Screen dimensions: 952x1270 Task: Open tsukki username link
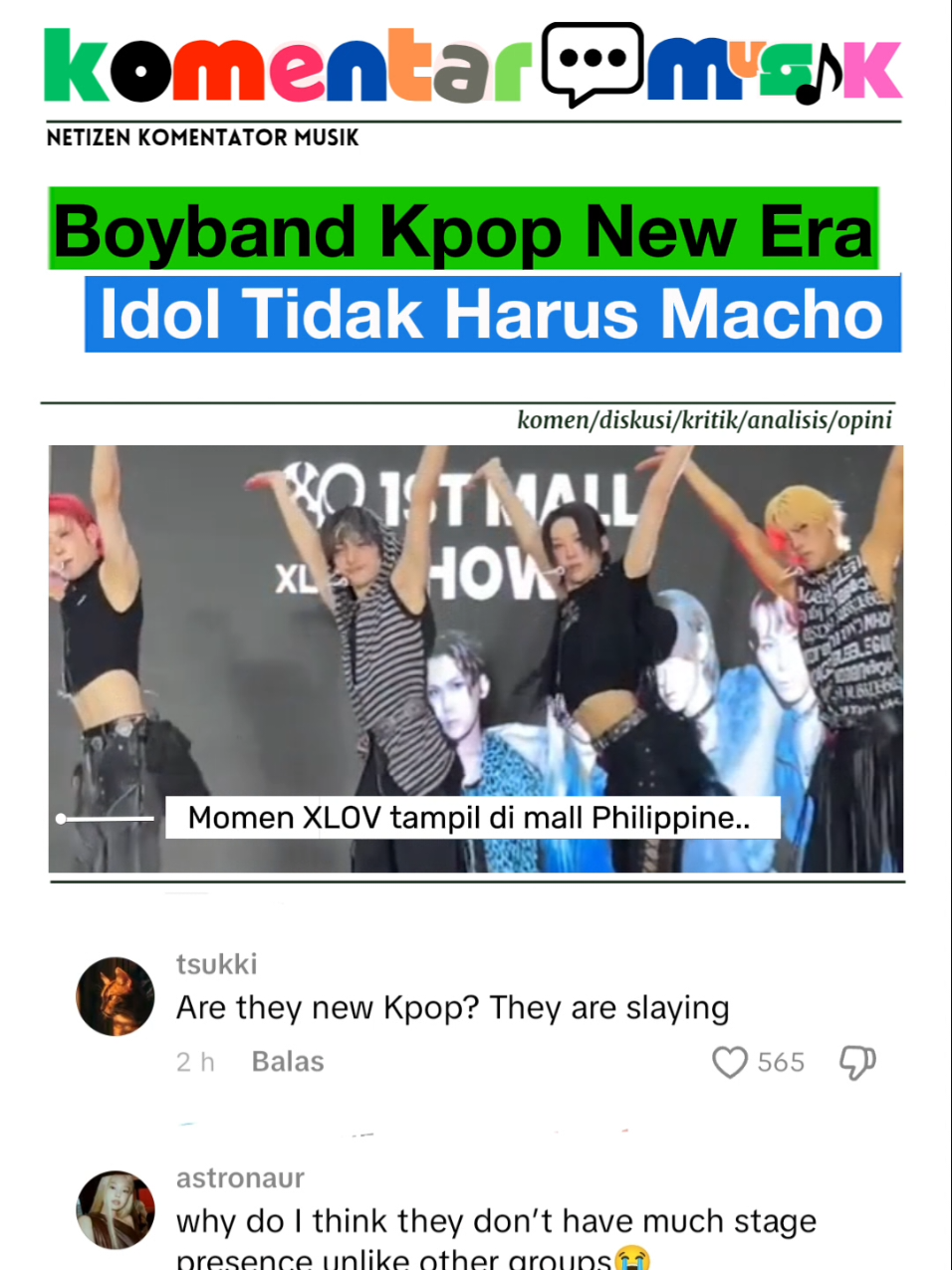click(x=217, y=964)
